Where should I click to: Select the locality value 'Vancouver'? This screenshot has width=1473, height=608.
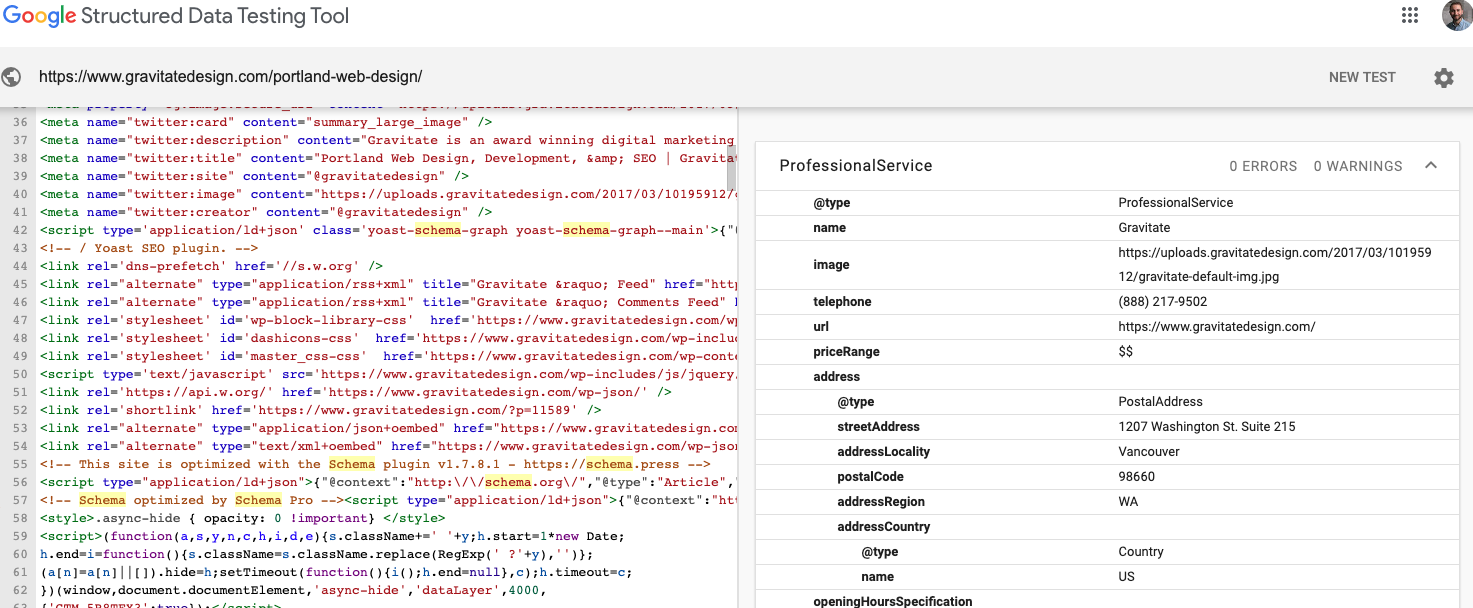[x=1149, y=452]
